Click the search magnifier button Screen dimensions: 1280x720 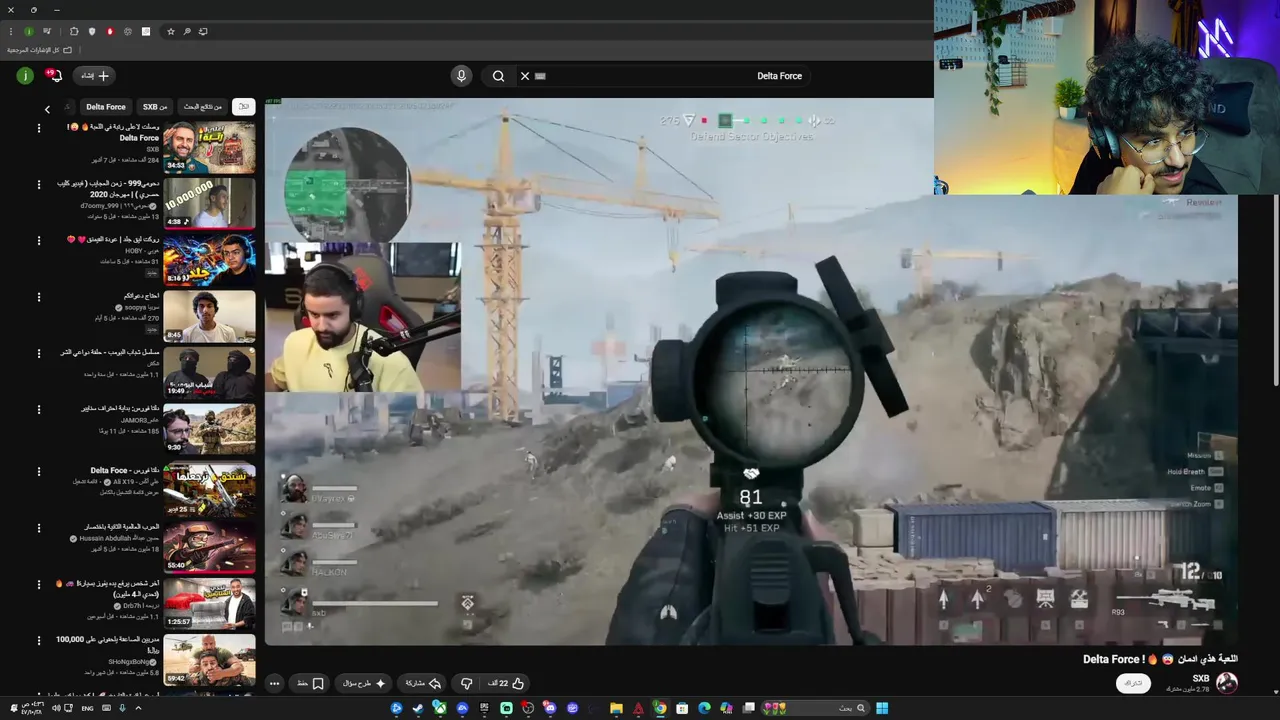pos(498,75)
